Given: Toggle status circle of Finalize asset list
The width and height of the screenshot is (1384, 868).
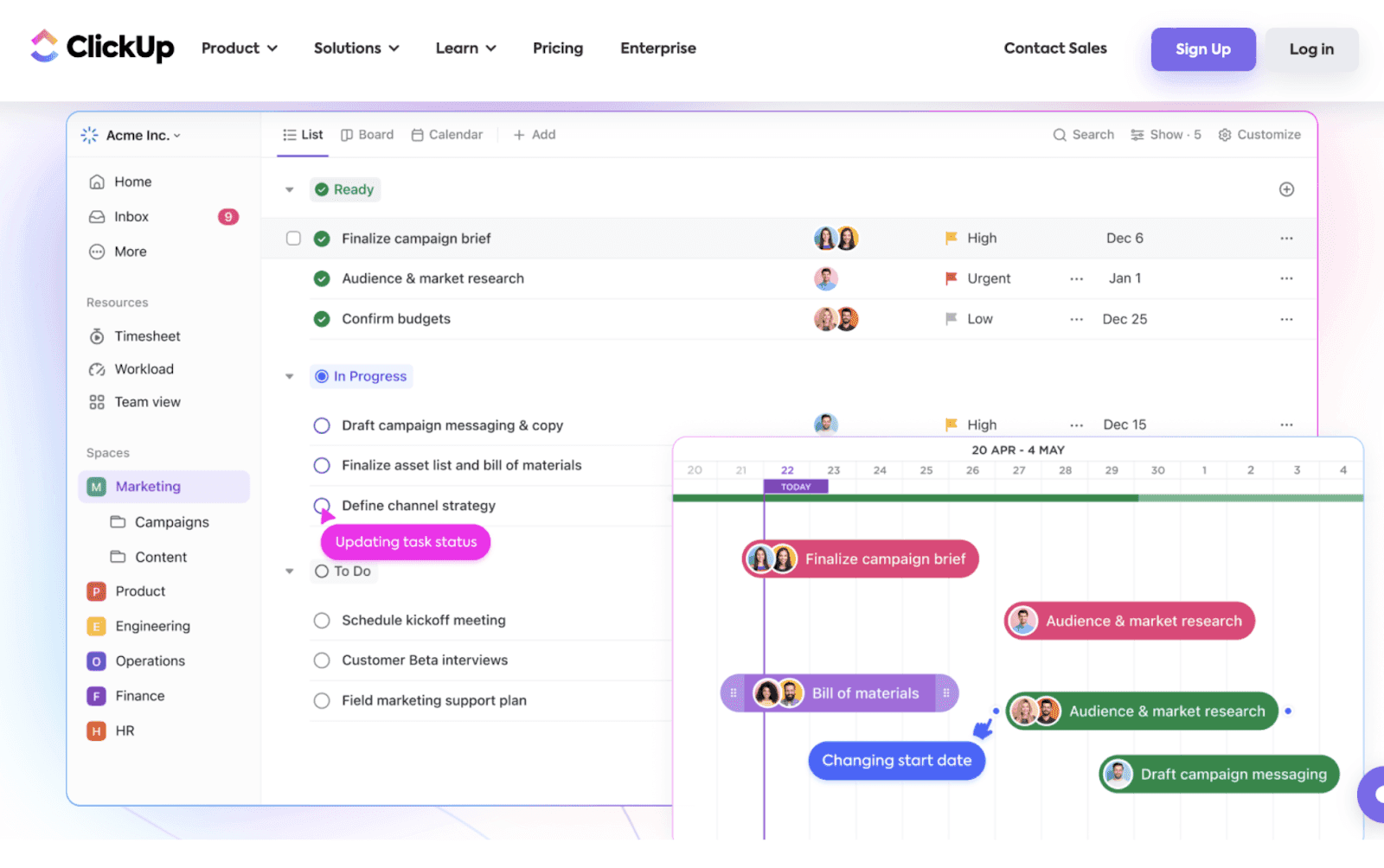Looking at the screenshot, I should tap(322, 465).
